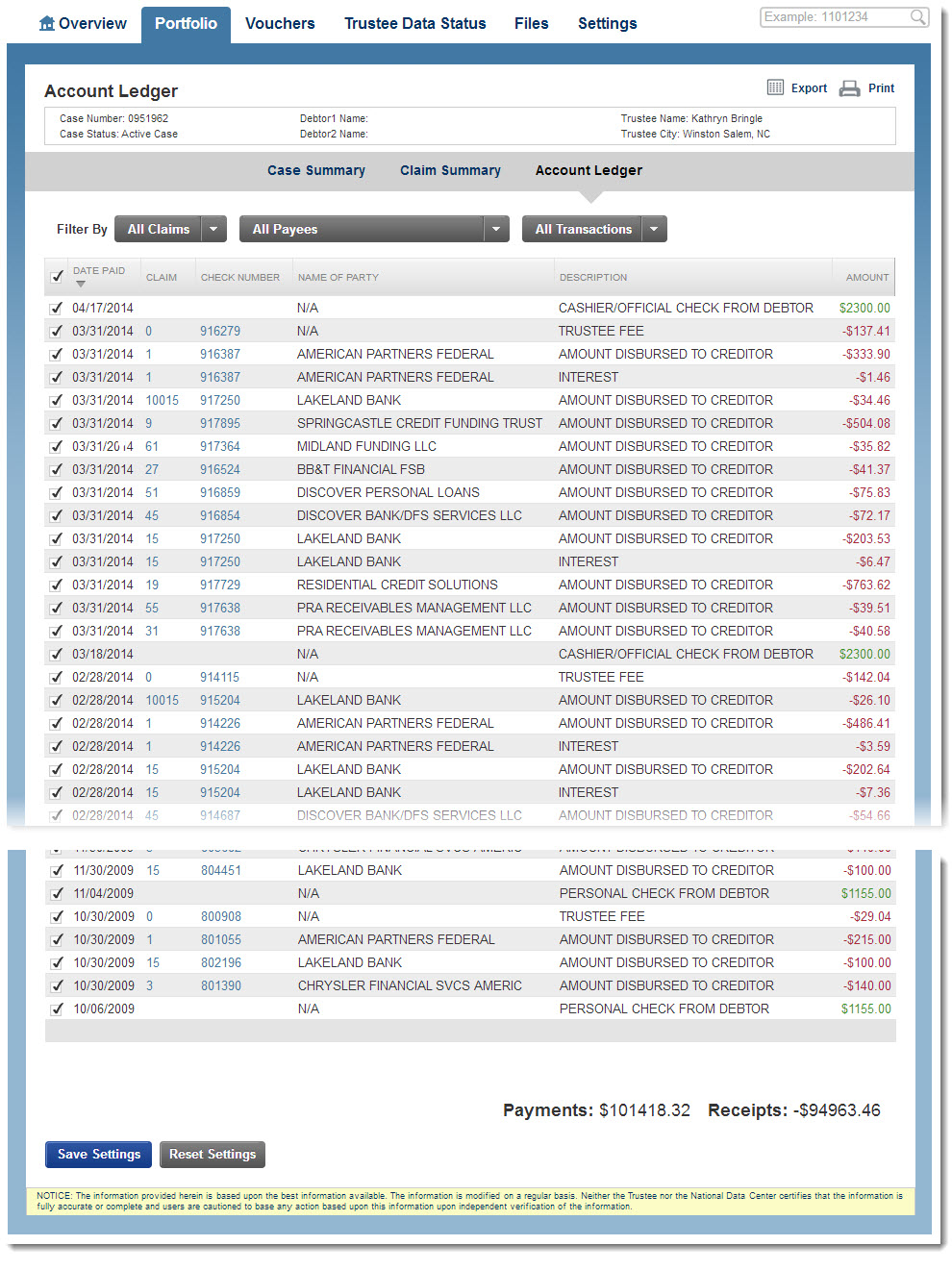This screenshot has height=1270, width=952.
Task: Open check number 916279 link
Action: pos(220,332)
